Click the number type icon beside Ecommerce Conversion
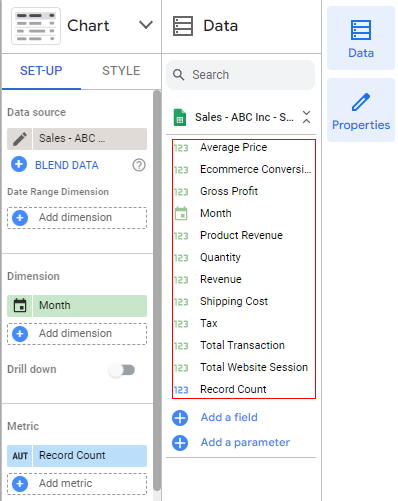Viewport: 398px width, 501px height. 181,170
